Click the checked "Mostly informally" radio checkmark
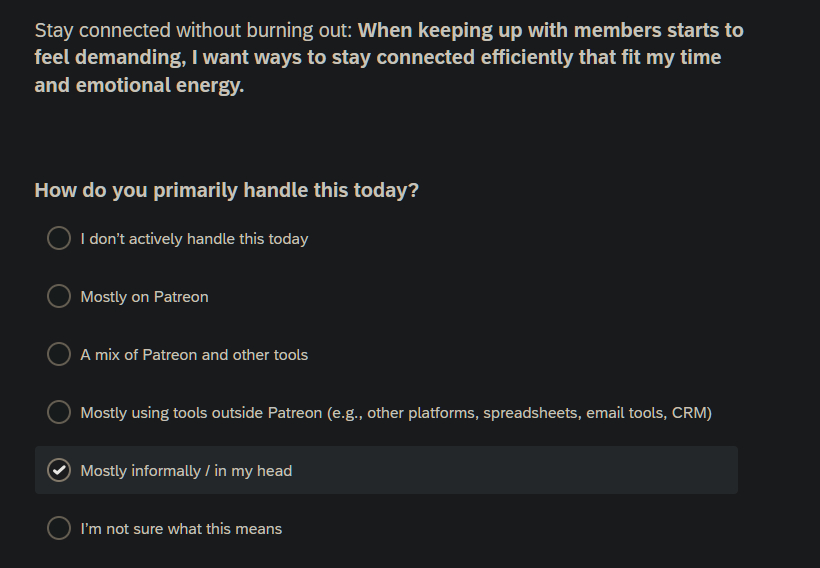 (59, 470)
